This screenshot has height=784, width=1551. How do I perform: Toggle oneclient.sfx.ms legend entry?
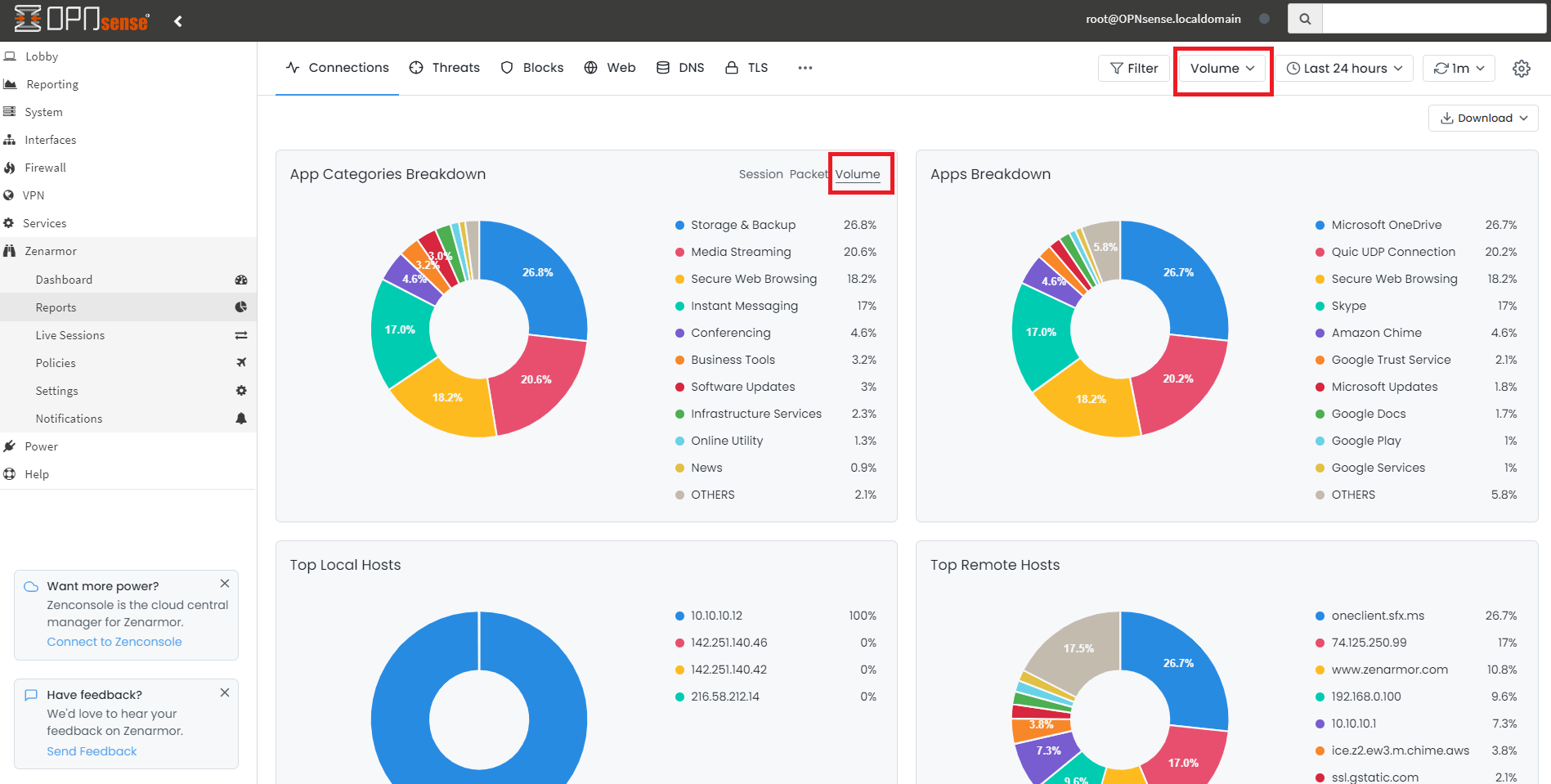click(x=1416, y=616)
